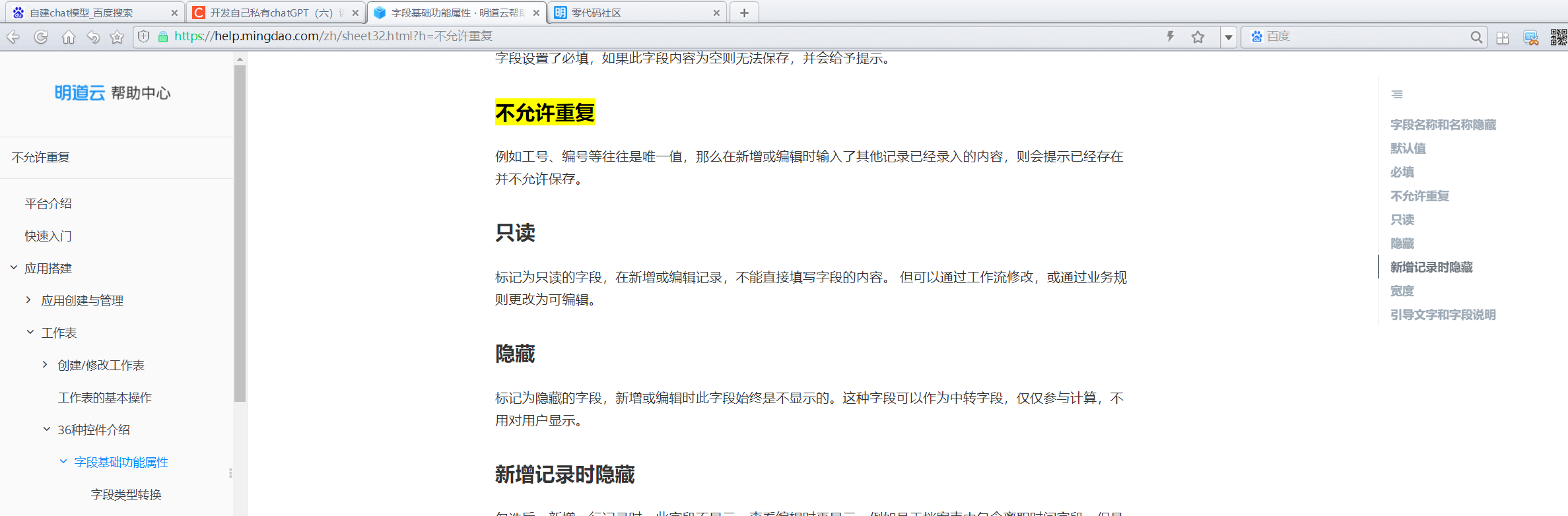Screen dimensions: 1568x516
Task: Jump to 默认值 in contents
Action: point(1408,148)
